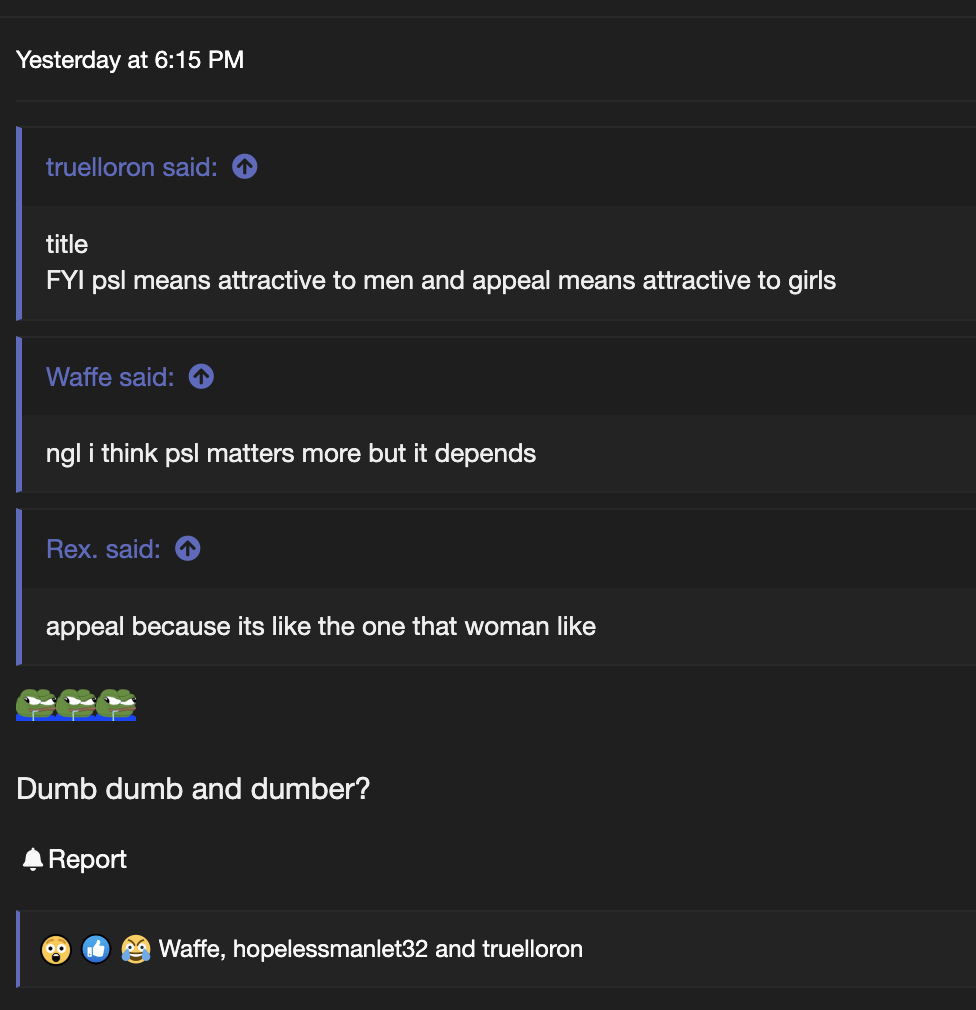This screenshot has height=1010, width=976.
Task: View hopelessmanlet32 in the reactions list
Action: (x=330, y=949)
